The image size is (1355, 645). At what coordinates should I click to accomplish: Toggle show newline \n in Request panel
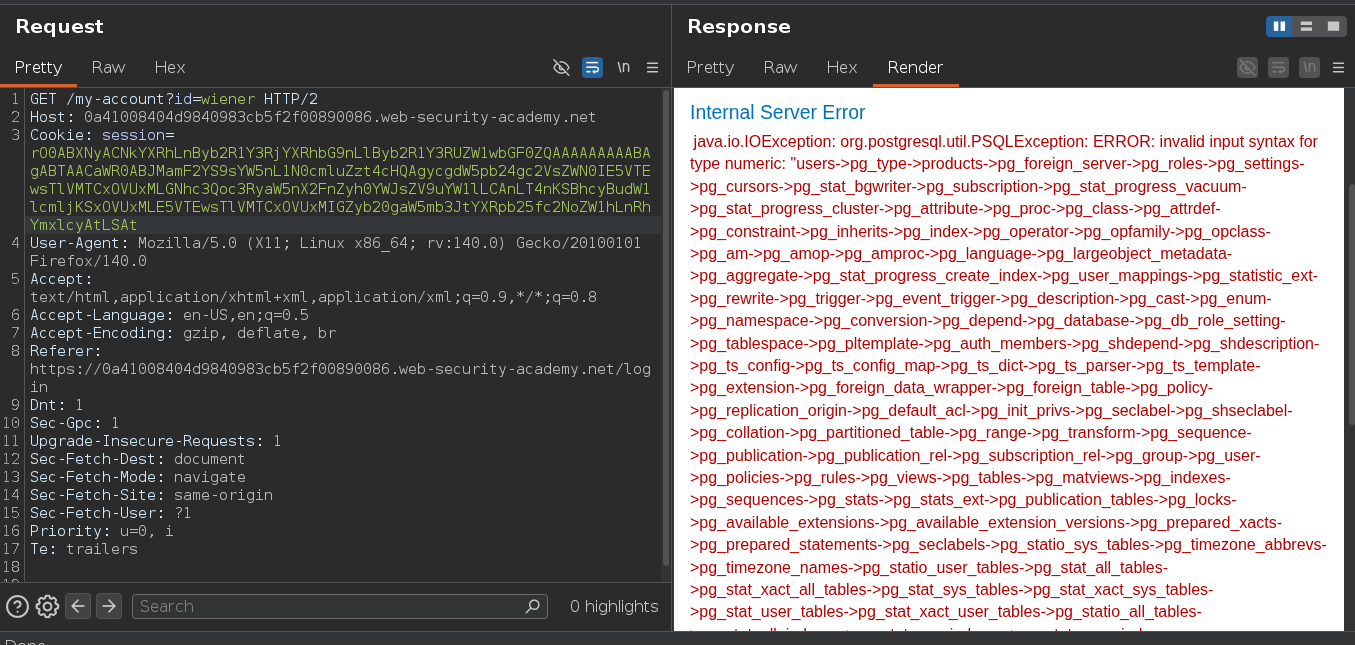[x=624, y=67]
